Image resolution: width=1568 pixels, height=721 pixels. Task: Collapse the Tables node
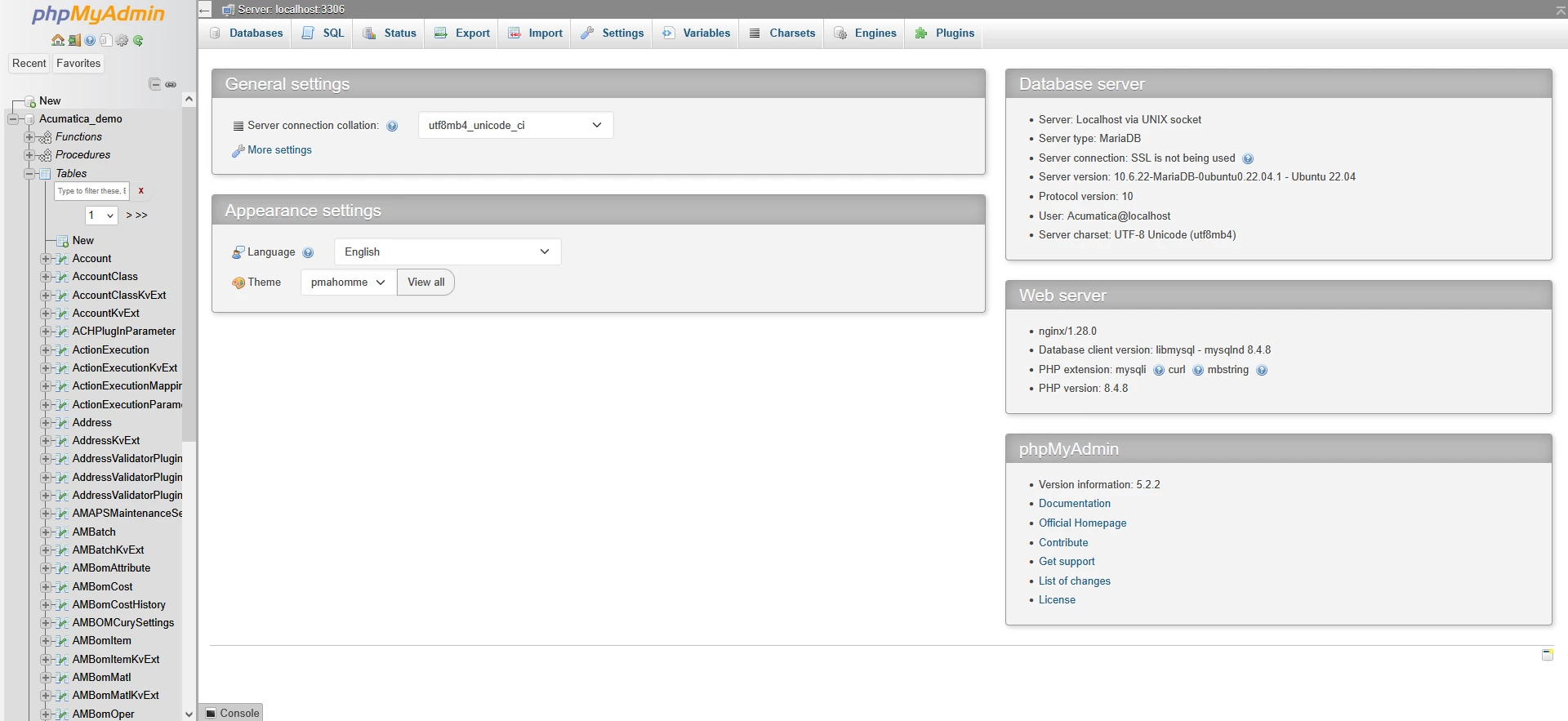pyautogui.click(x=29, y=174)
